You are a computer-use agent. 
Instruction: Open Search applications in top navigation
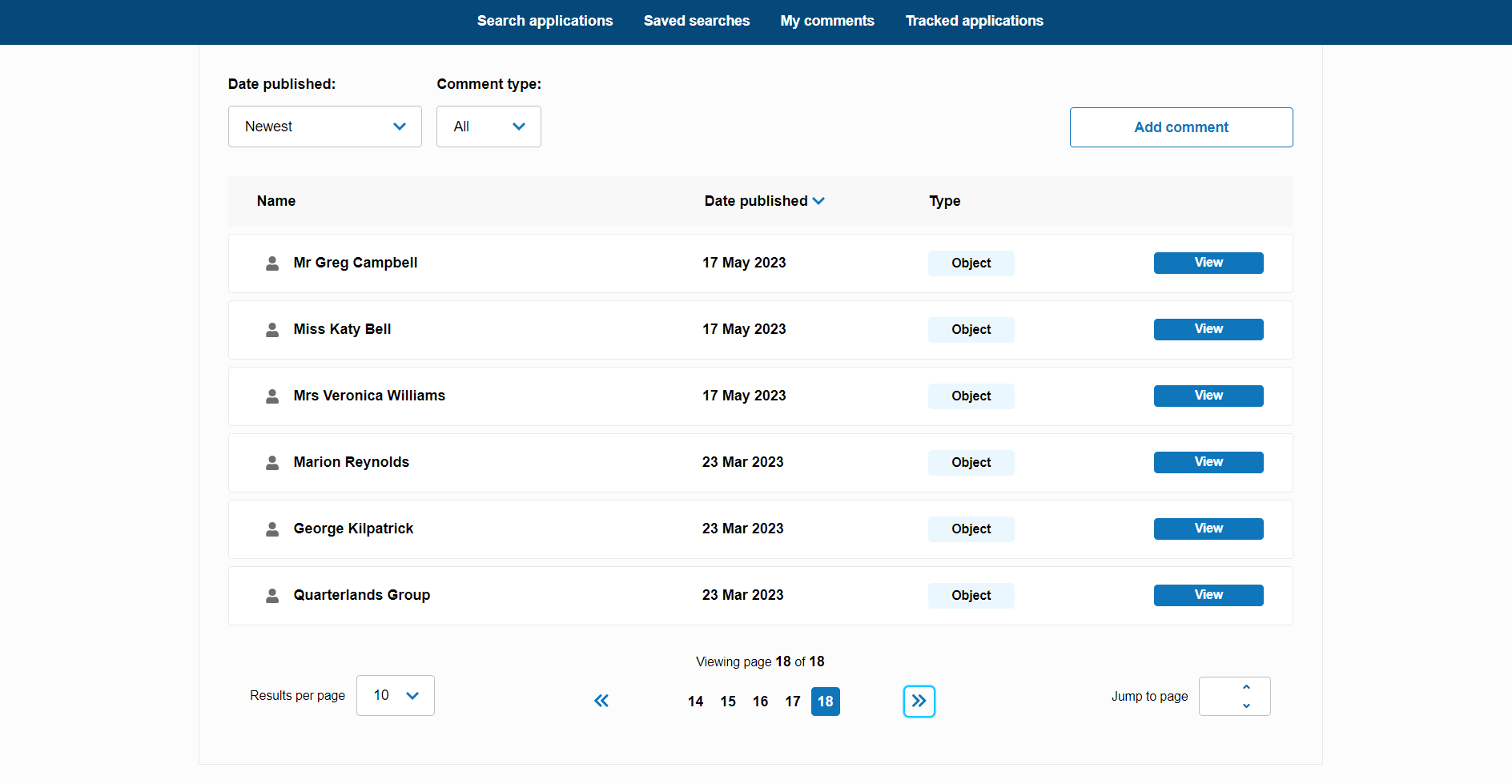pyautogui.click(x=545, y=21)
